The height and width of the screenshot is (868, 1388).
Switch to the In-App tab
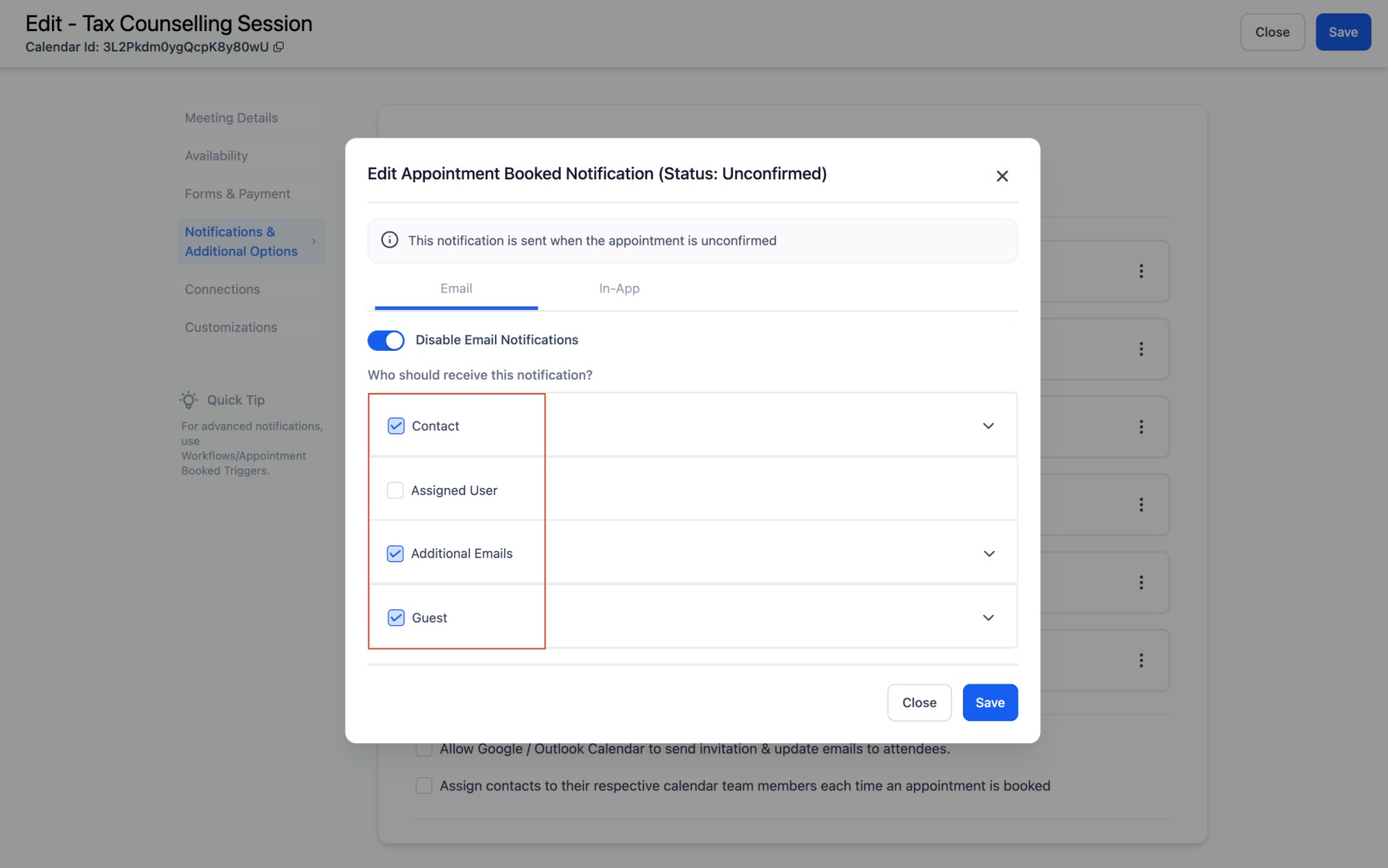pyautogui.click(x=619, y=288)
